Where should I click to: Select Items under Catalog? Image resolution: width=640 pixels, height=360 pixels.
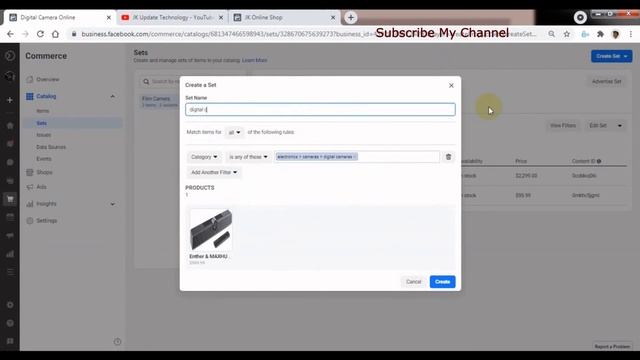tap(42, 111)
